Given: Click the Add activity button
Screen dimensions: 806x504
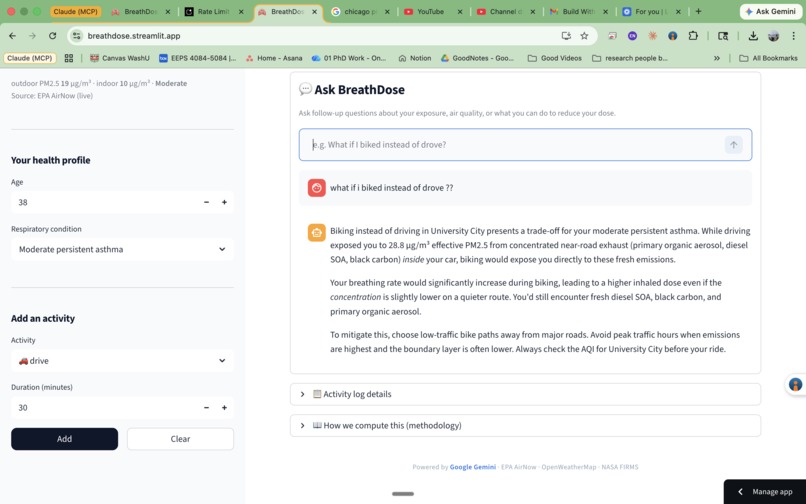Looking at the screenshot, I should coord(64,439).
